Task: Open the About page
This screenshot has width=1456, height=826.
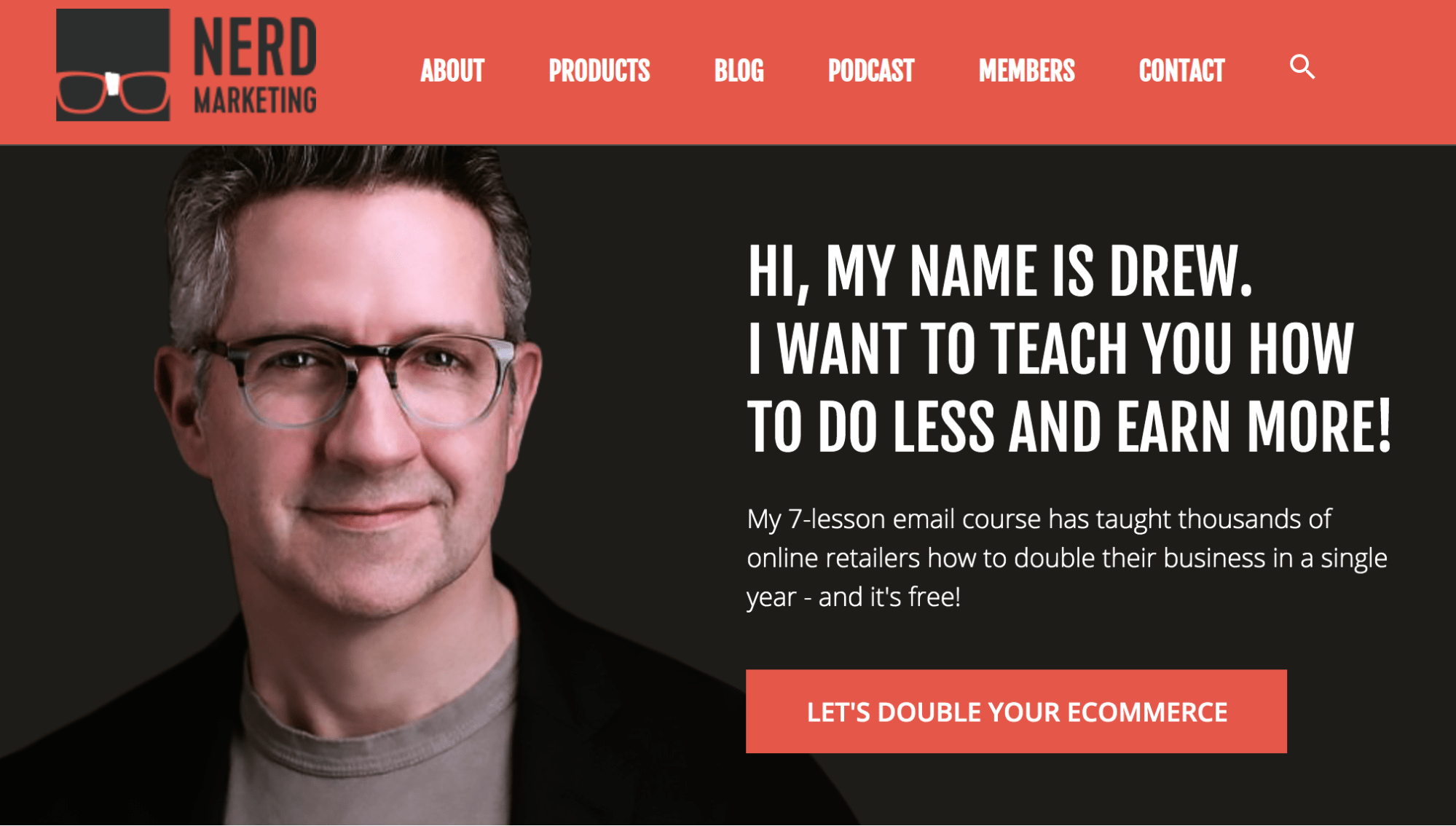Action: pos(452,71)
